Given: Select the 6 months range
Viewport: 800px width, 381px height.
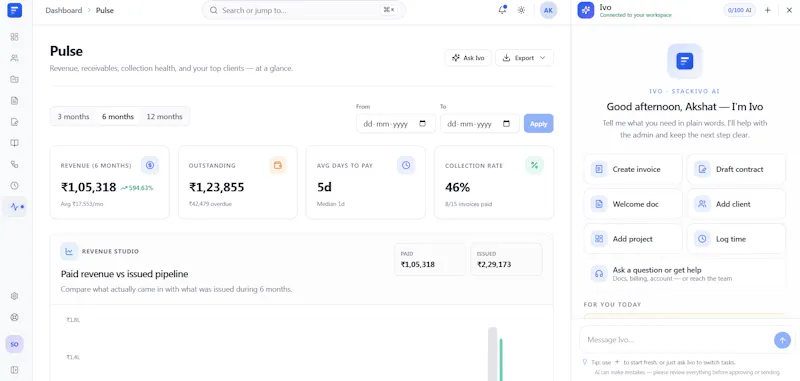Looking at the screenshot, I should pyautogui.click(x=118, y=117).
